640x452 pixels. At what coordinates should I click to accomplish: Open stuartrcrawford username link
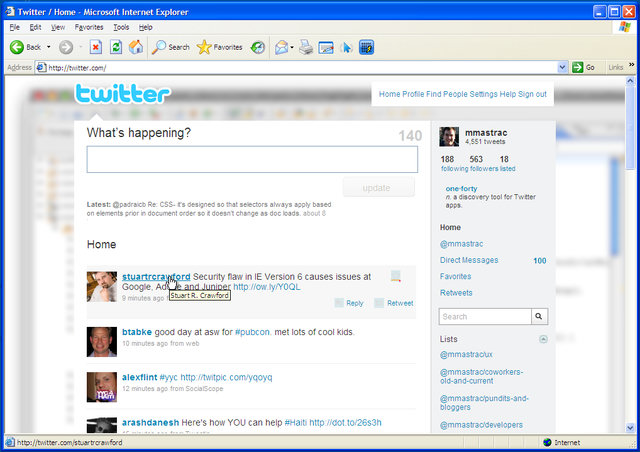tap(156, 276)
